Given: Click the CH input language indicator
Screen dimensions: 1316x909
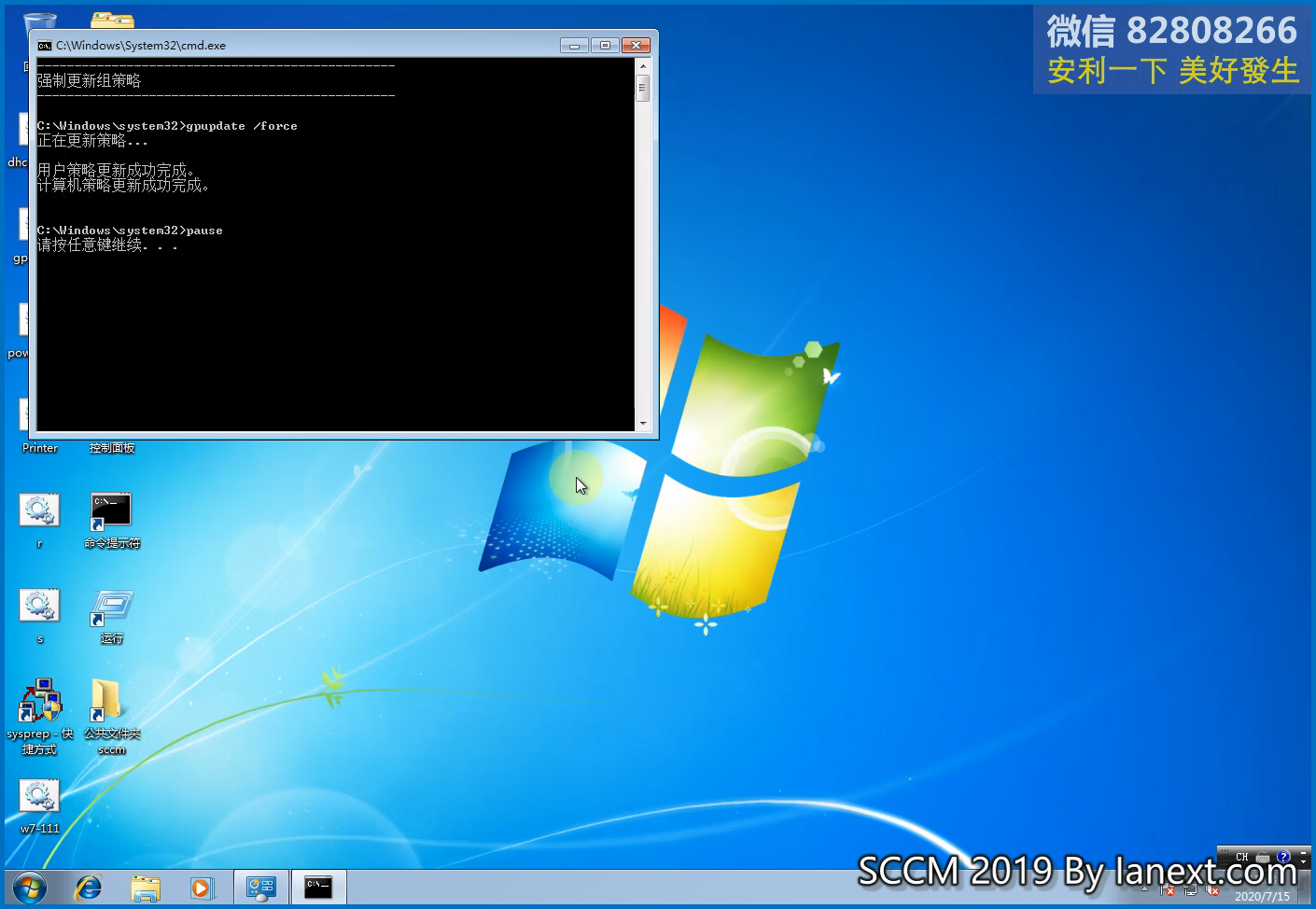Looking at the screenshot, I should [x=1241, y=857].
